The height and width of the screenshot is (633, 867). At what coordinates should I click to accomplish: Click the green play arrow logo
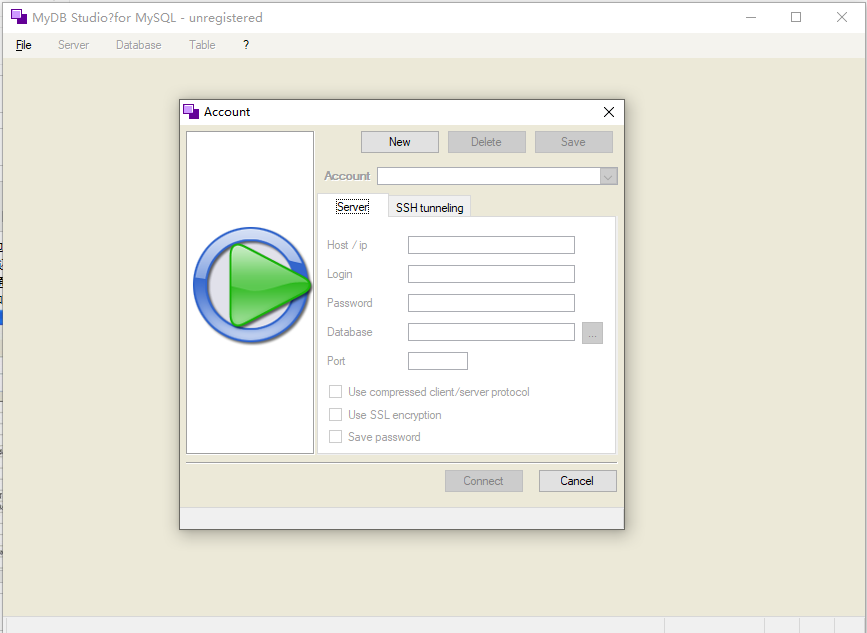[252, 285]
